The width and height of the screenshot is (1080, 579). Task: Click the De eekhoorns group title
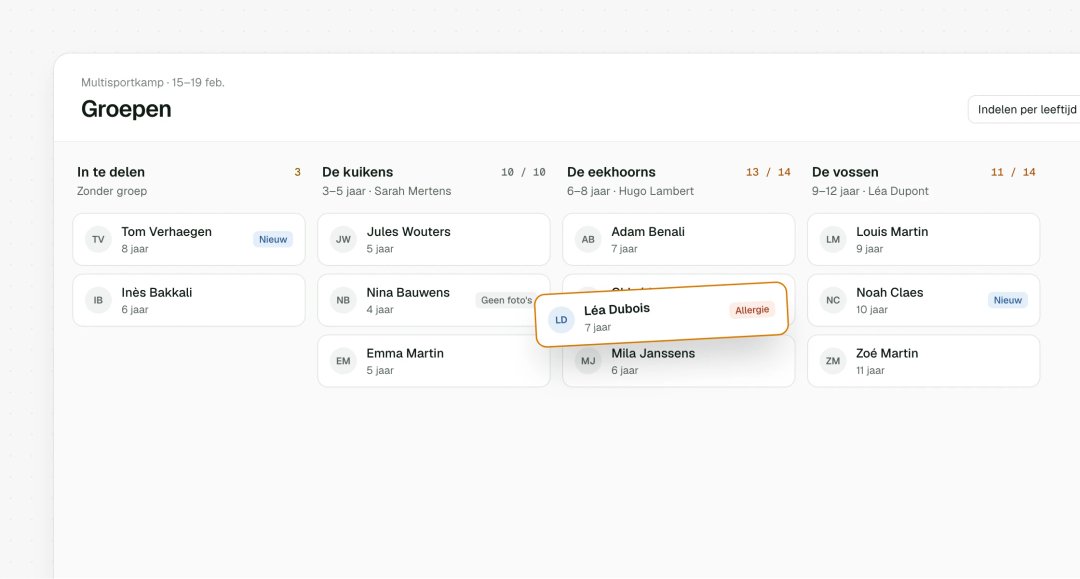[x=611, y=172]
